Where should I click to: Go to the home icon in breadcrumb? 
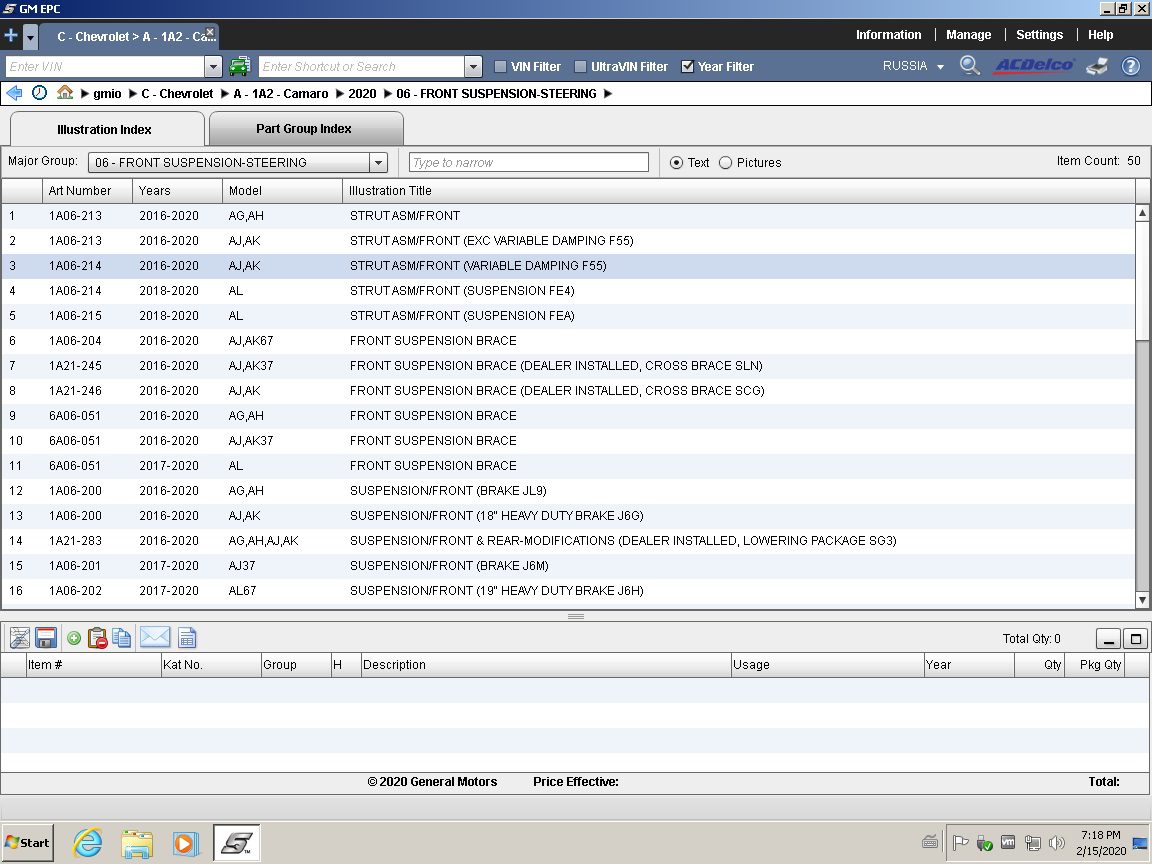[x=65, y=93]
